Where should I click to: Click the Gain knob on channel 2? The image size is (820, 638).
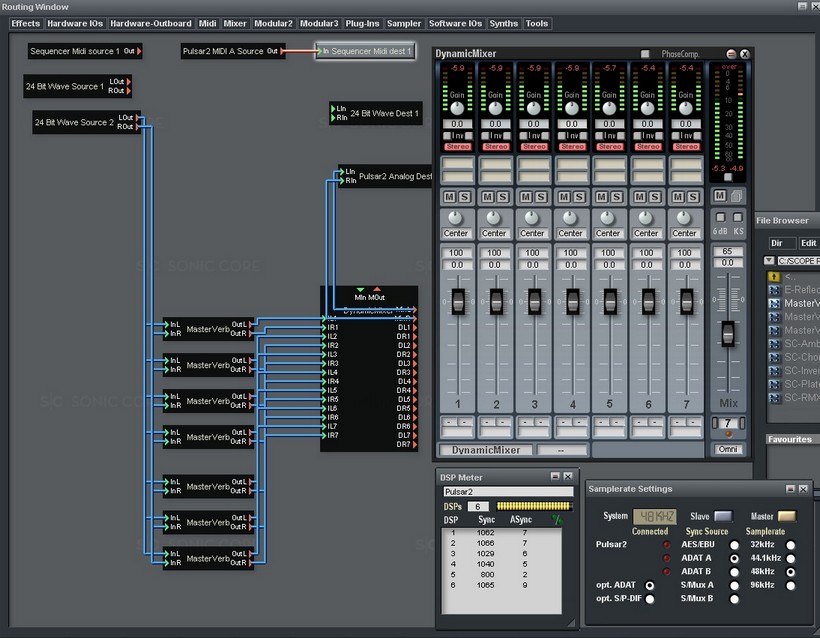(x=495, y=108)
